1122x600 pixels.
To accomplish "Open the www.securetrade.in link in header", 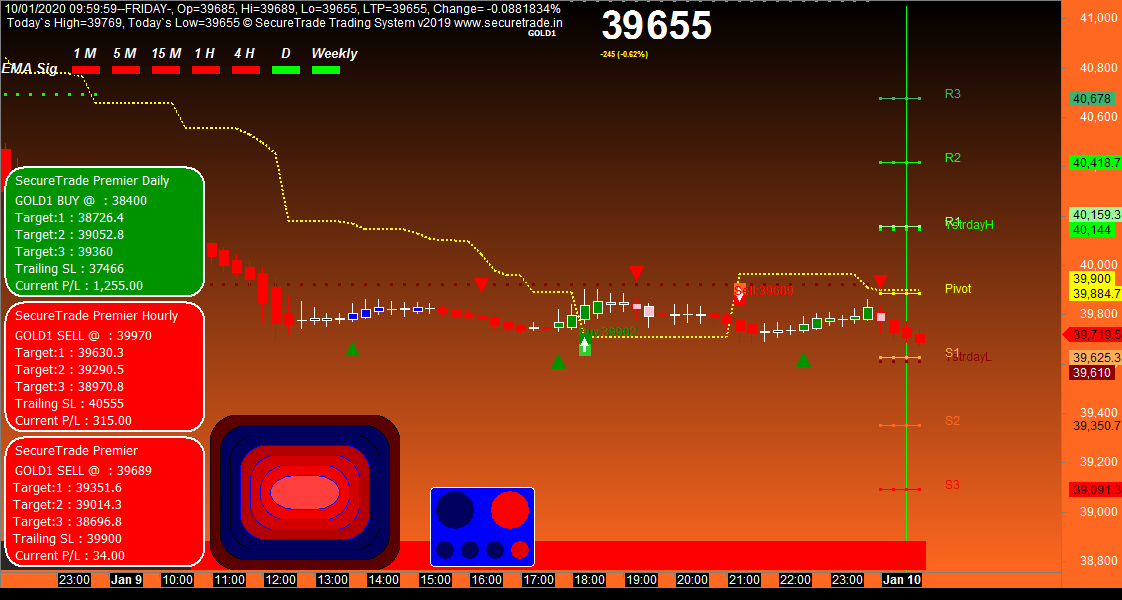I will 508,23.
